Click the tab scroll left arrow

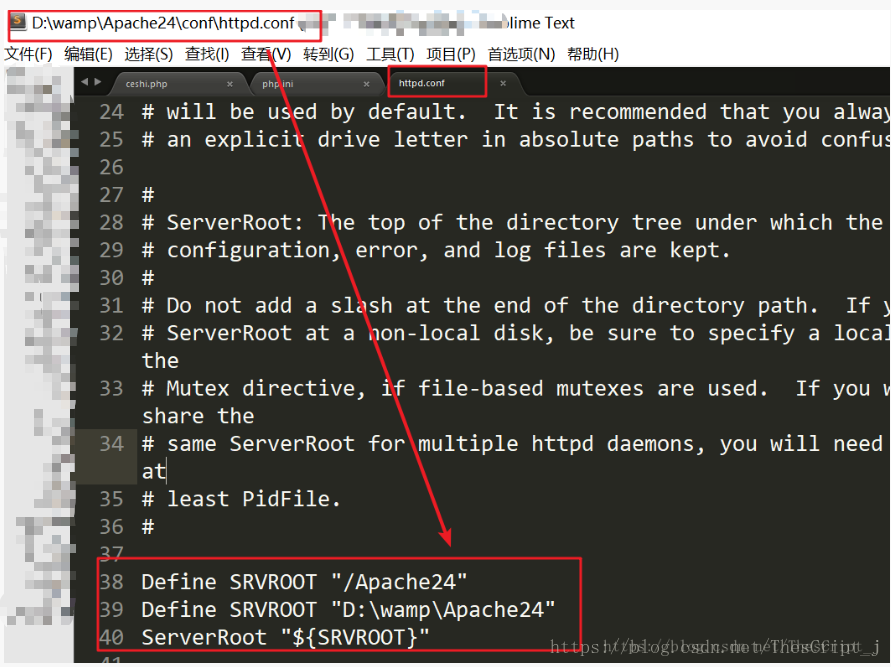(x=85, y=82)
